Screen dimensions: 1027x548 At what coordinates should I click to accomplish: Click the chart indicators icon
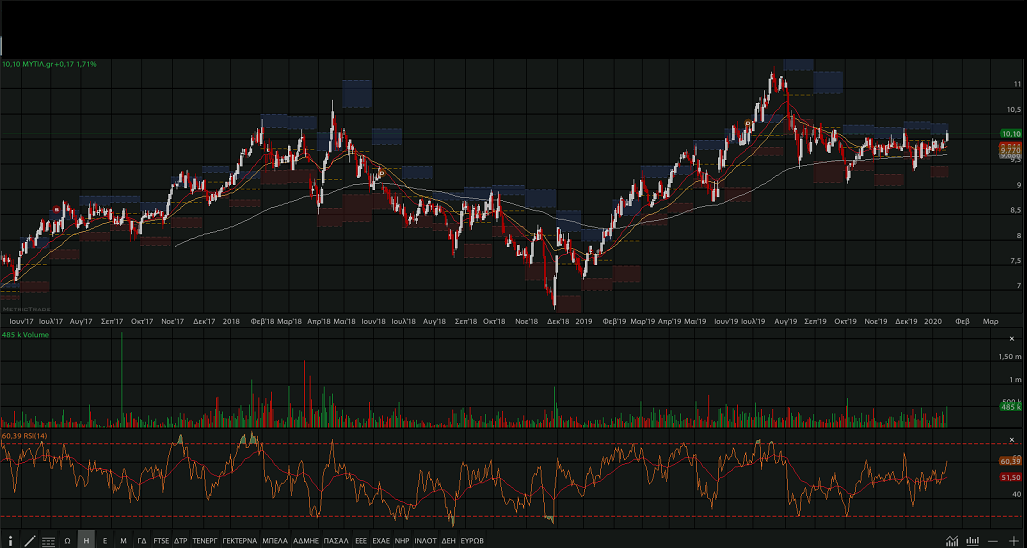pos(952,540)
